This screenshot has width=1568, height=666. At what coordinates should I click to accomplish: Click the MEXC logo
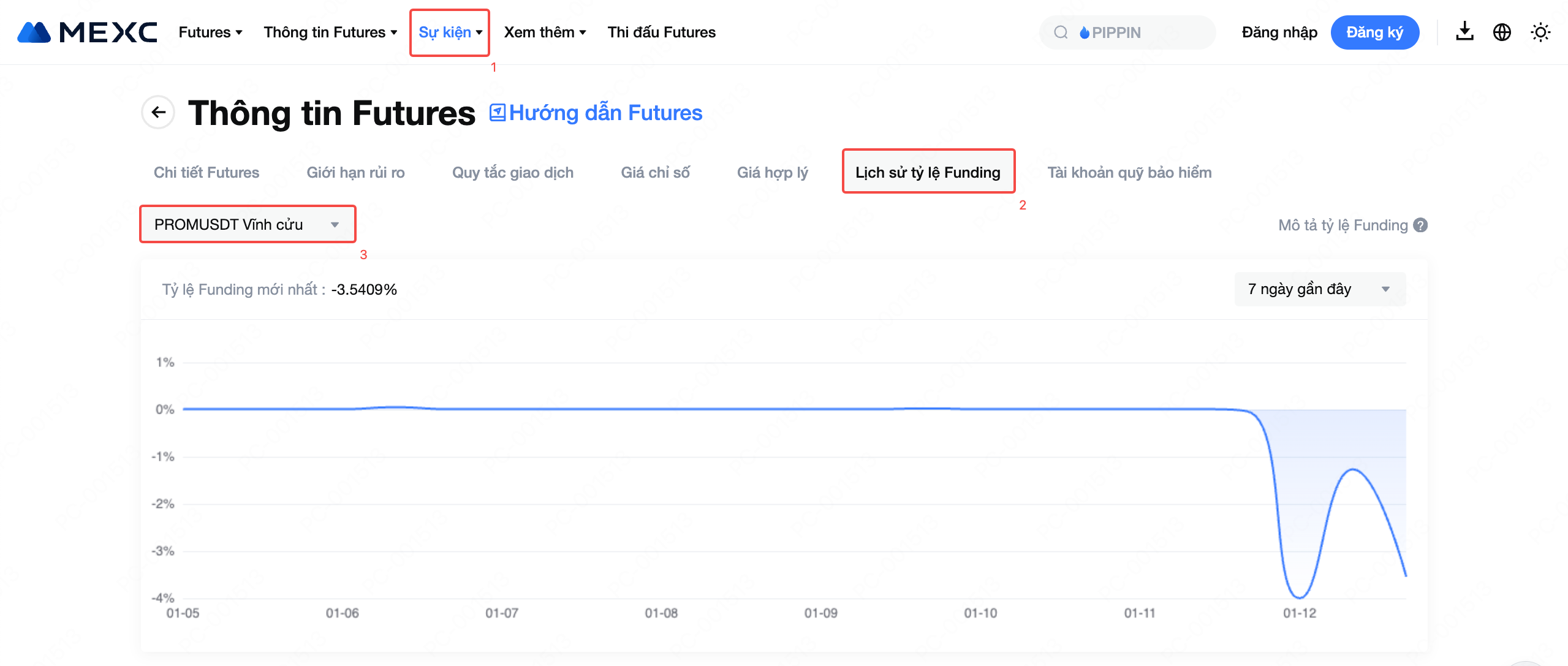click(x=87, y=32)
